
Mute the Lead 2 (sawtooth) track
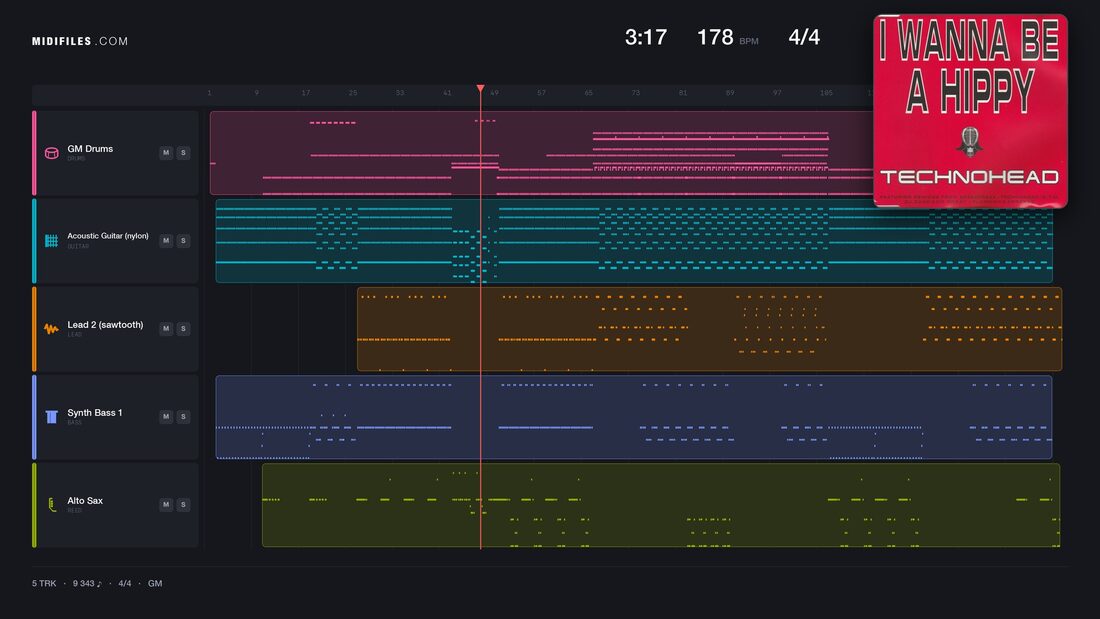[x=166, y=328]
